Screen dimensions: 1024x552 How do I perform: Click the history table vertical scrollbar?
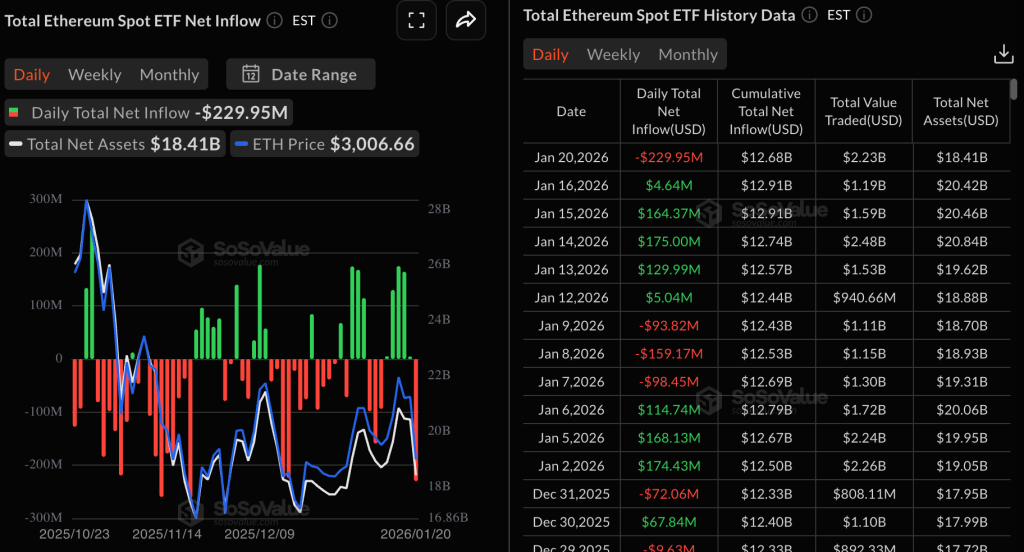(1016, 90)
